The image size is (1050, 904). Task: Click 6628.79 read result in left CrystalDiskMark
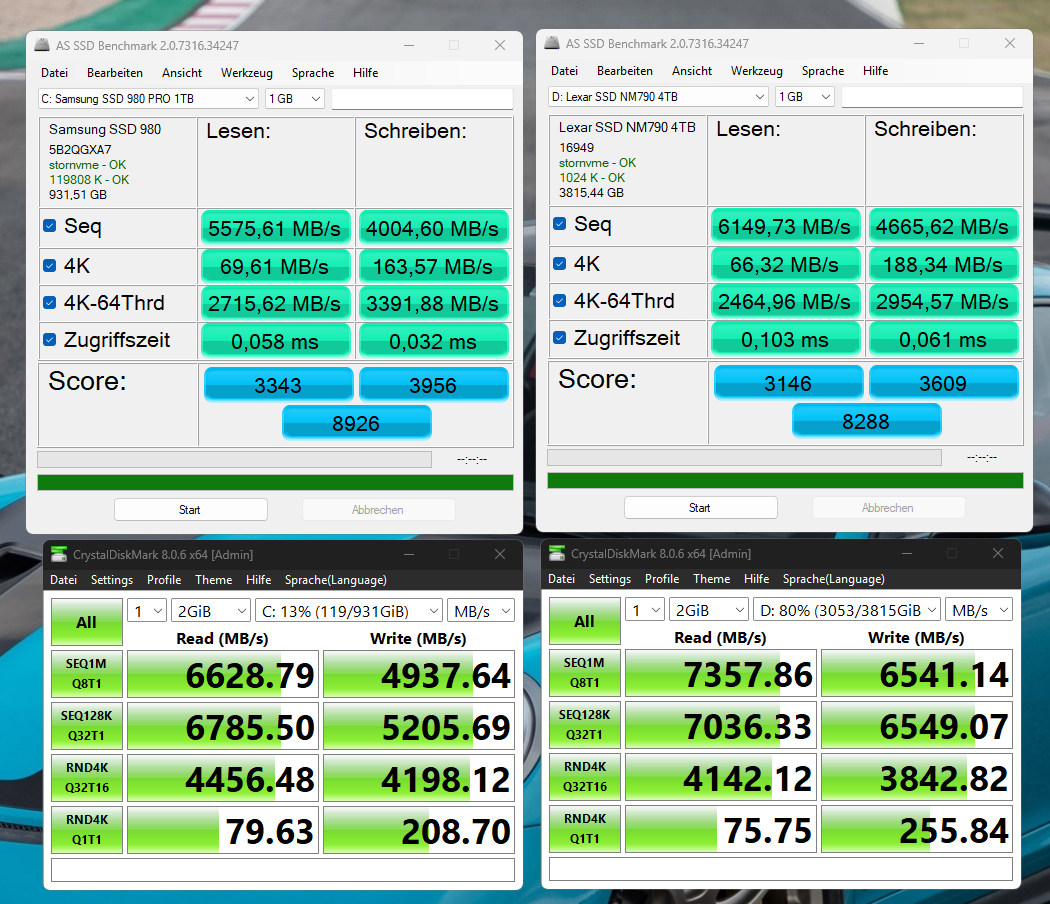222,674
